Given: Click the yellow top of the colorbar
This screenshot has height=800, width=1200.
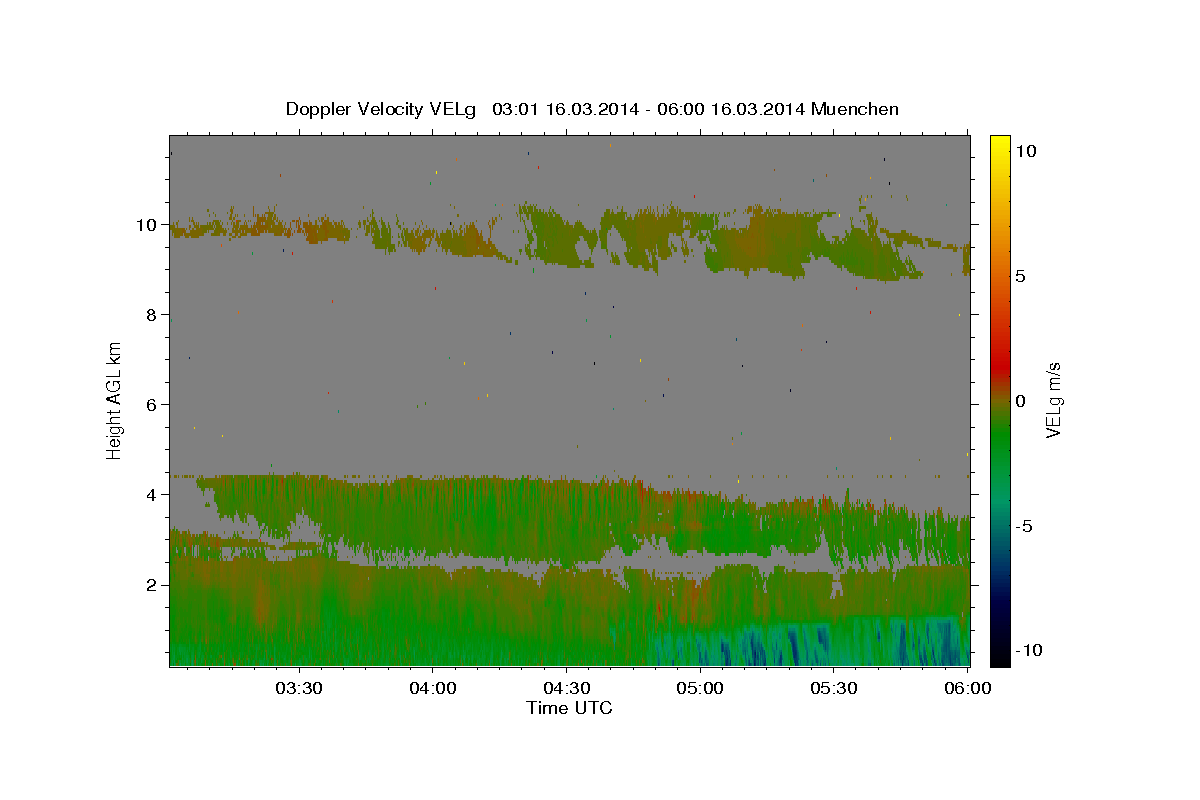Looking at the screenshot, I should coord(1000,145).
